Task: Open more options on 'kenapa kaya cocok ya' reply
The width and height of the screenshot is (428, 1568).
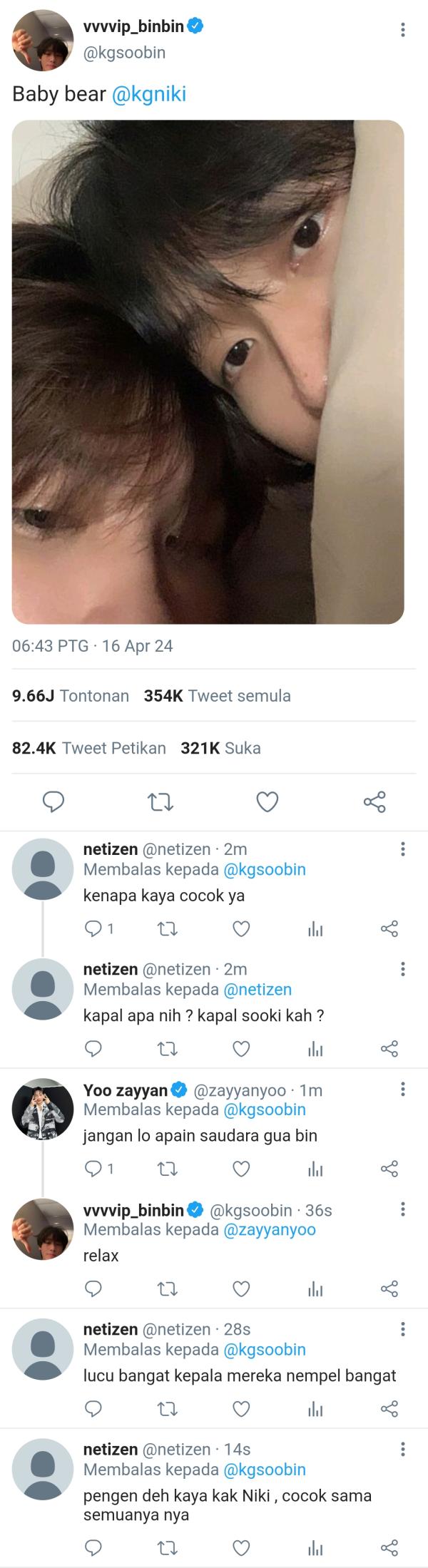Action: 403,849
